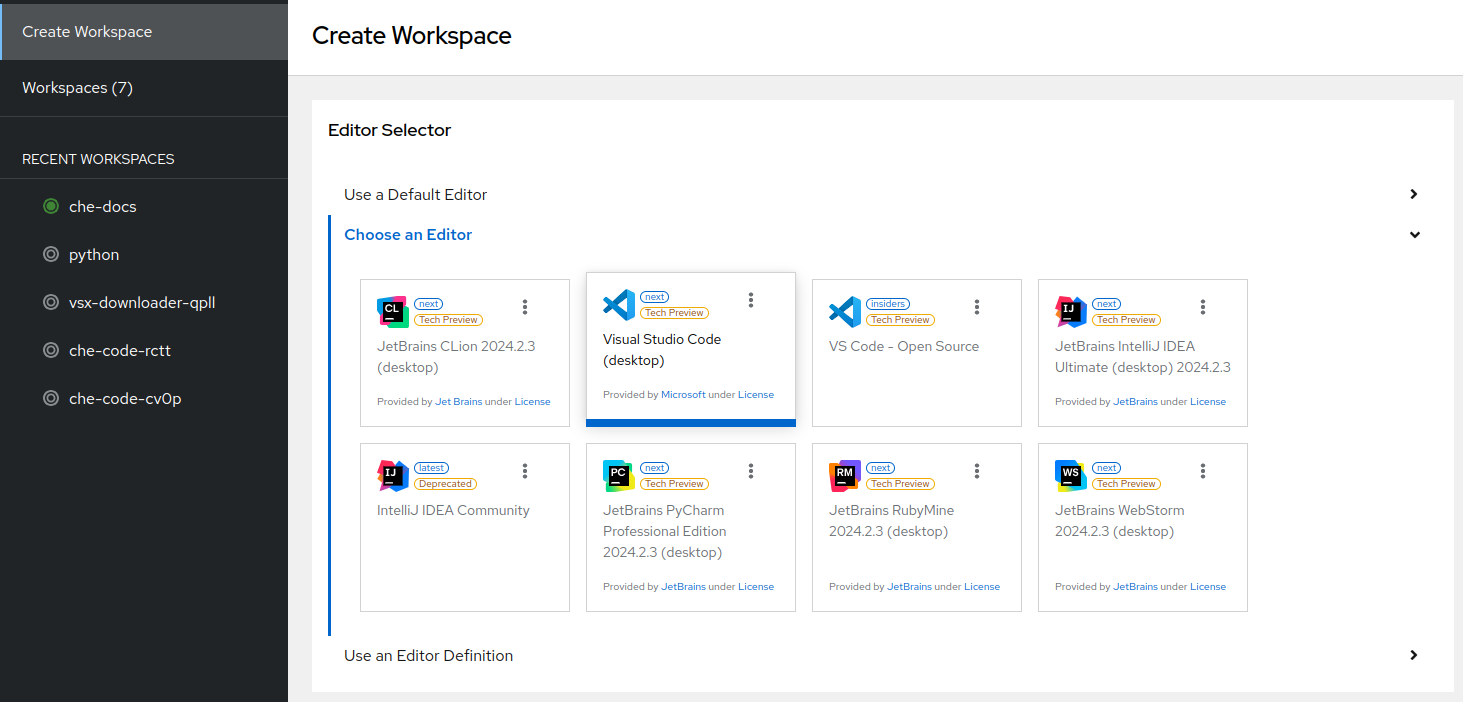
Task: Click the JetBrains PyCharm Professional logo
Action: click(x=618, y=475)
